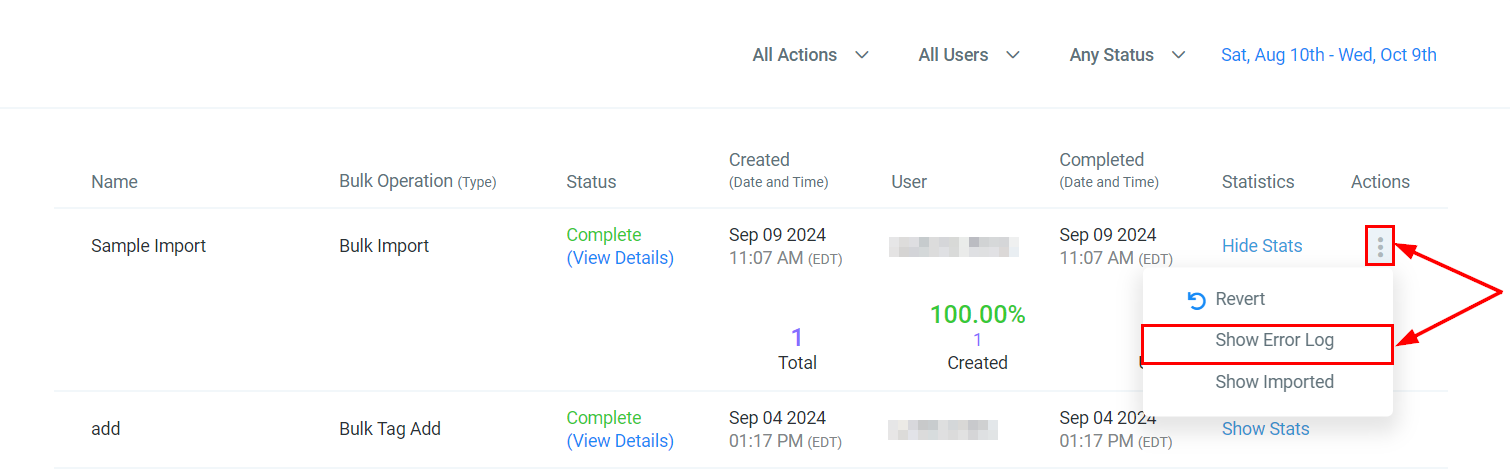This screenshot has height=470, width=1510.
Task: Click the Complete status of add row
Action: point(604,418)
